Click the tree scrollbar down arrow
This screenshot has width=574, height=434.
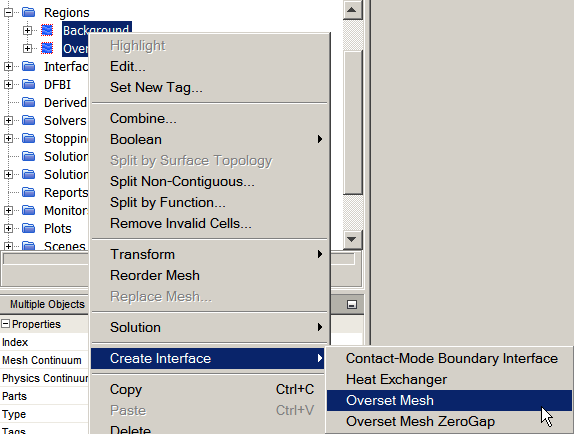(352, 239)
